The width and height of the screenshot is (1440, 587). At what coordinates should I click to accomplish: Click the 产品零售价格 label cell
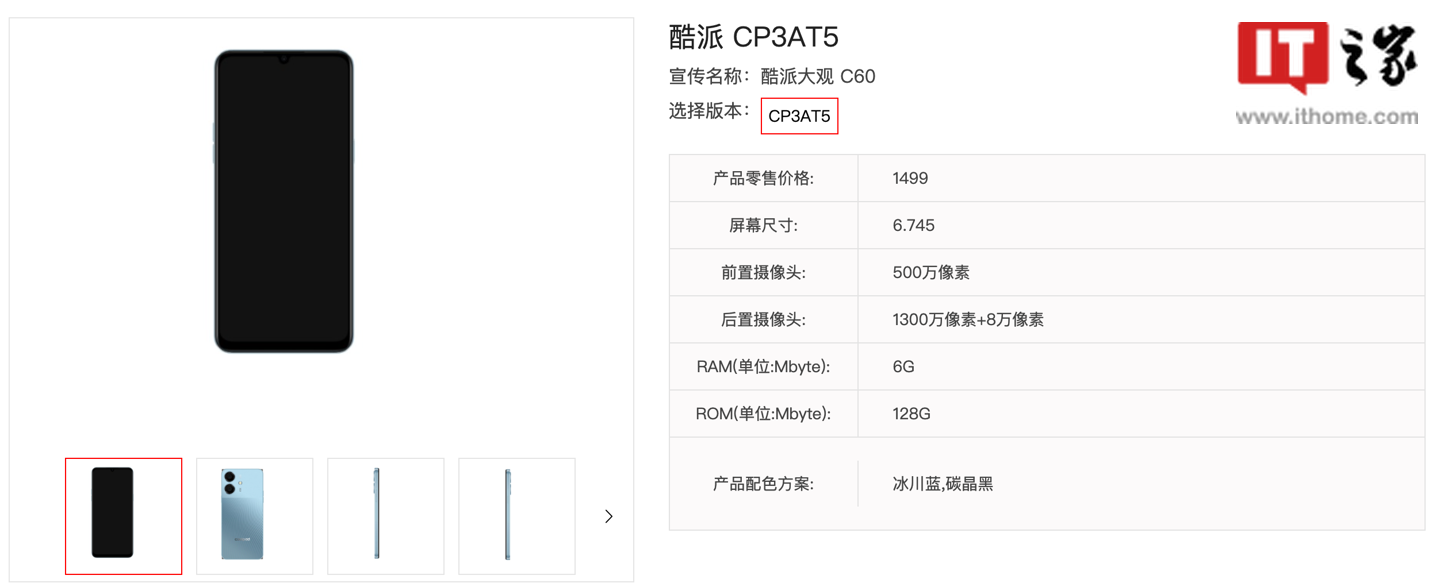point(763,178)
